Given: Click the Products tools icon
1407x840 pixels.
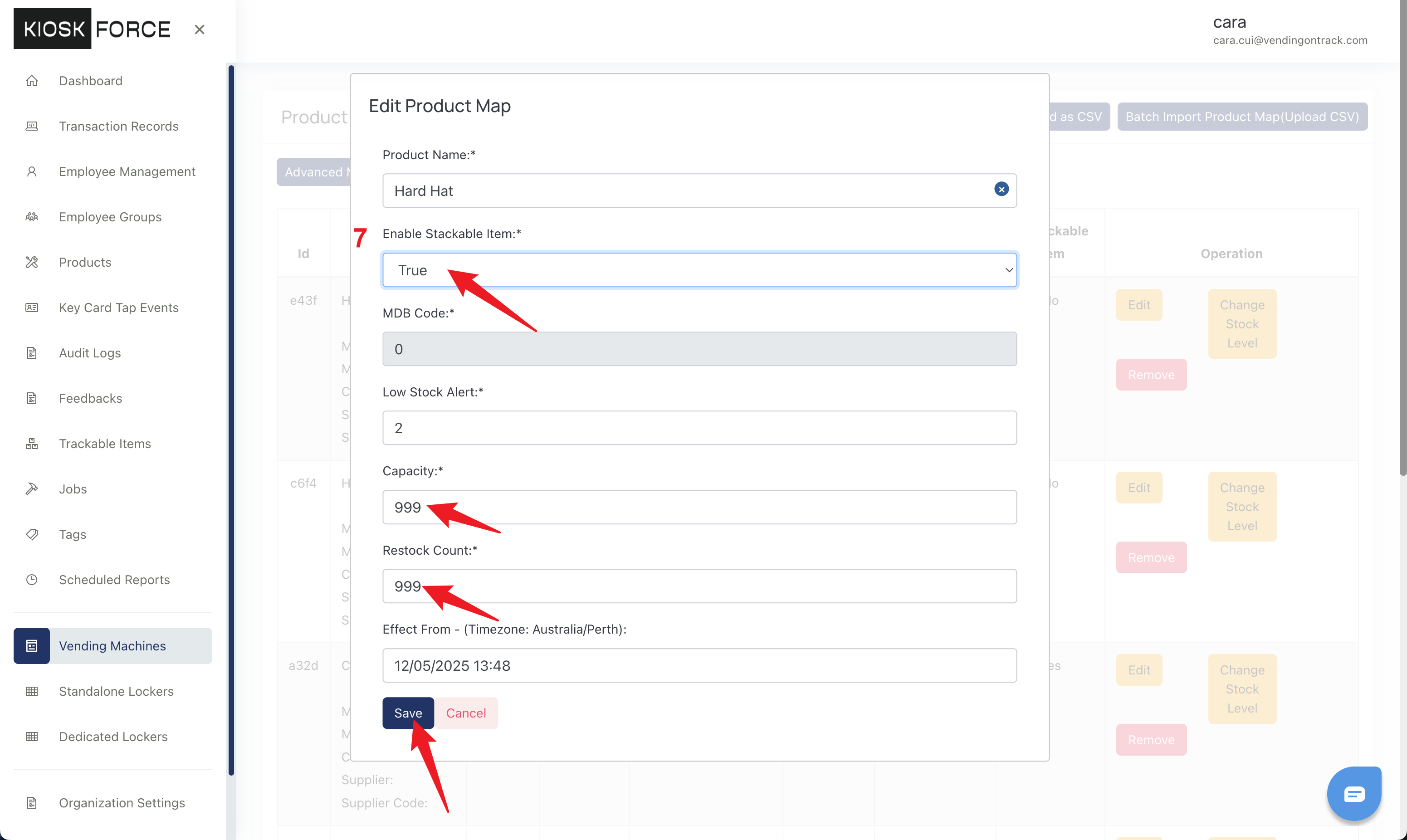Looking at the screenshot, I should (x=32, y=262).
